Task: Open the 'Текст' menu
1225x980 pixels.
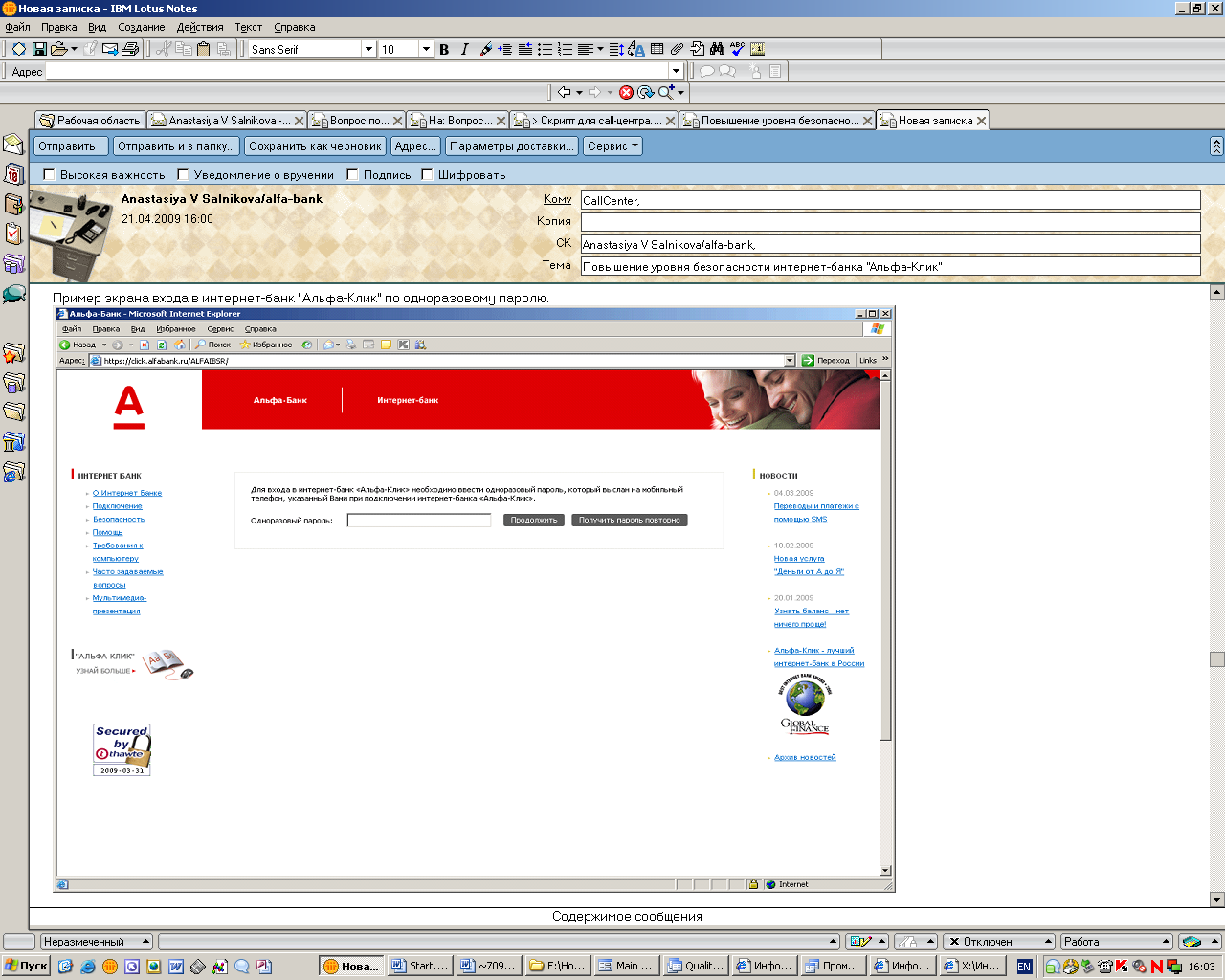Action: pos(249,27)
